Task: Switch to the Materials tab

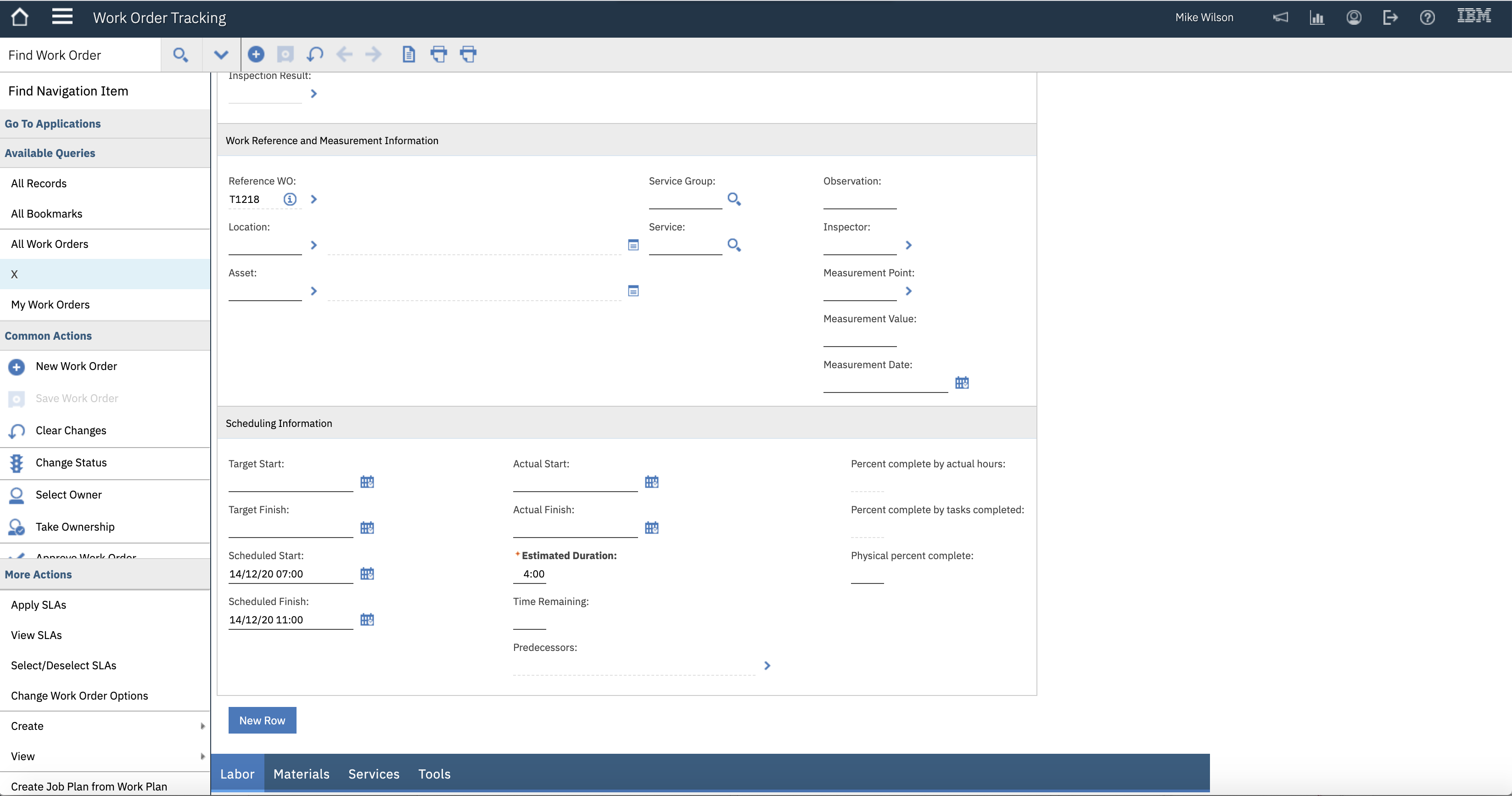Action: click(x=301, y=774)
